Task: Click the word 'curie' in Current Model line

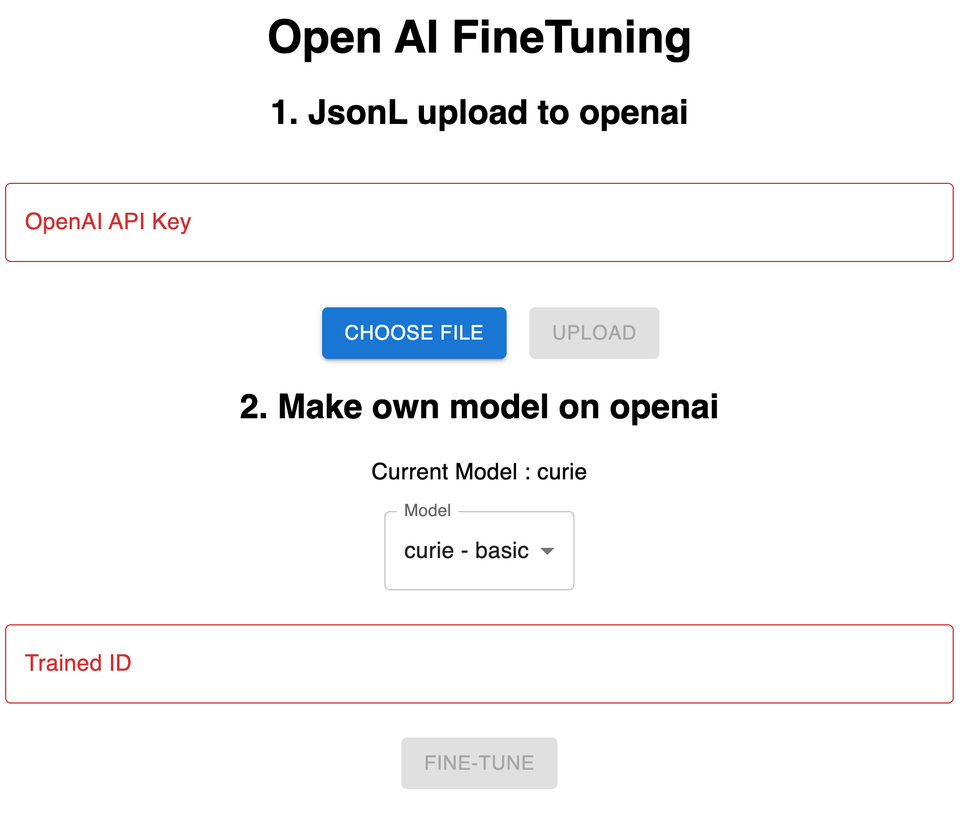Action: tap(562, 472)
